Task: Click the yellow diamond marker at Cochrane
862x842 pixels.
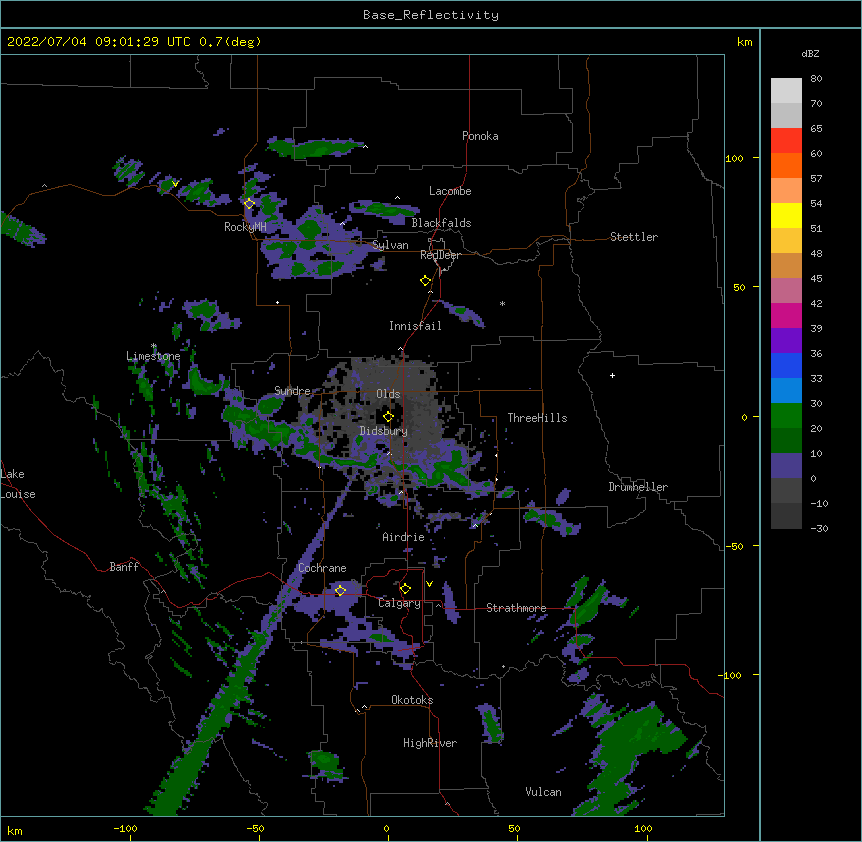Action: (x=340, y=591)
